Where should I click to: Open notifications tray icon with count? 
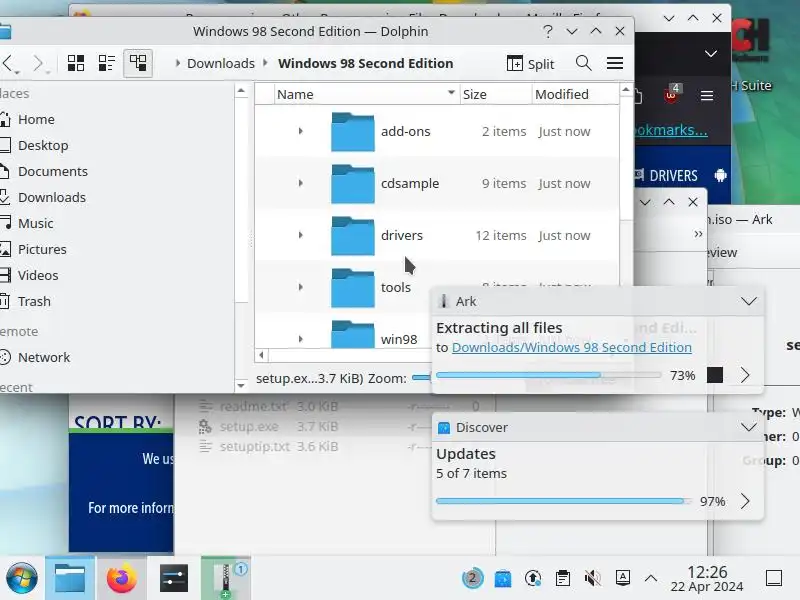pyautogui.click(x=472, y=578)
